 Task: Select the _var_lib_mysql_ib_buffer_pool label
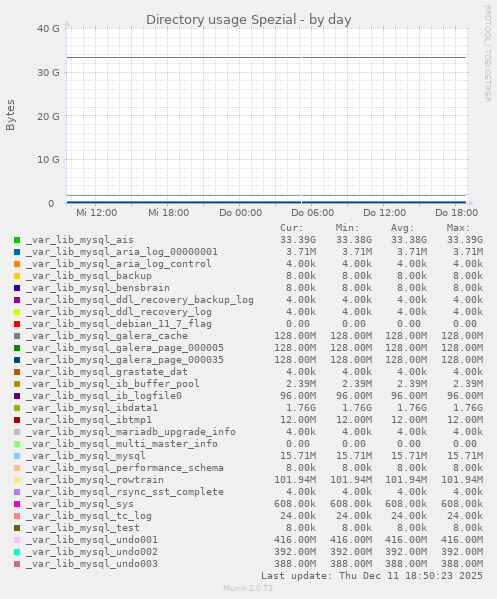click(113, 384)
